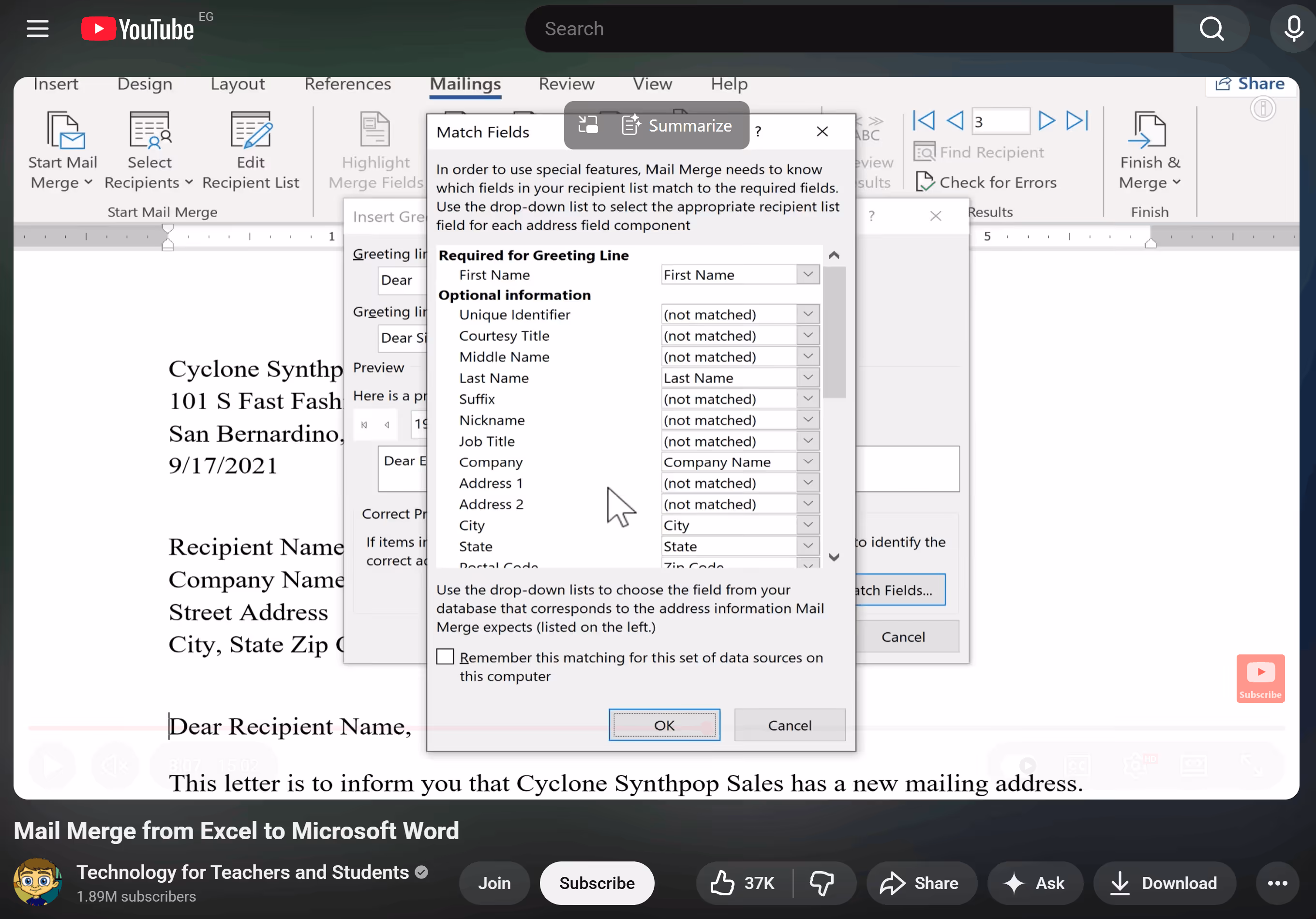Go to next record arrow
This screenshot has width=1316, height=919.
[x=1047, y=120]
